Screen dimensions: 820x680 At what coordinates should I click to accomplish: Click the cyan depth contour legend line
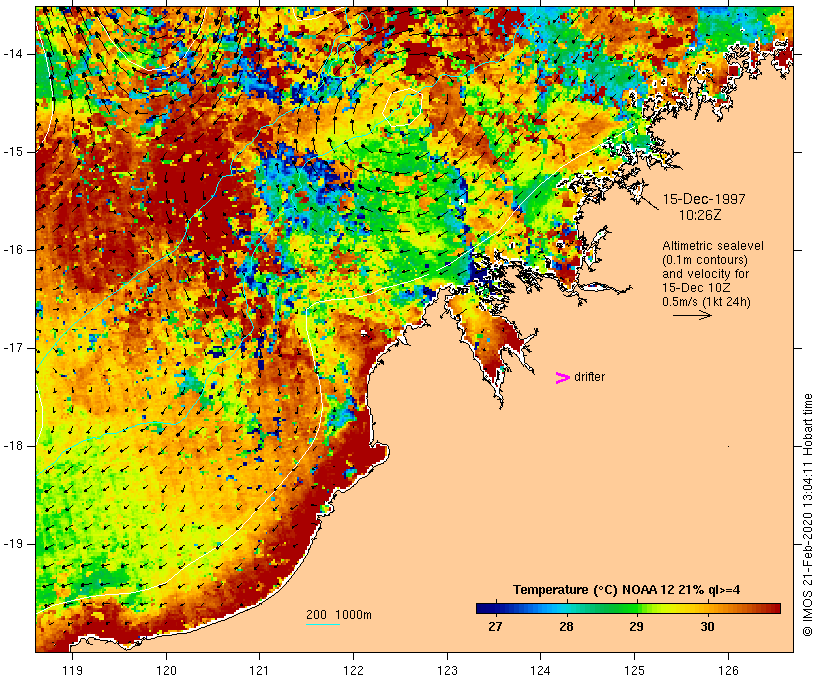coord(323,624)
